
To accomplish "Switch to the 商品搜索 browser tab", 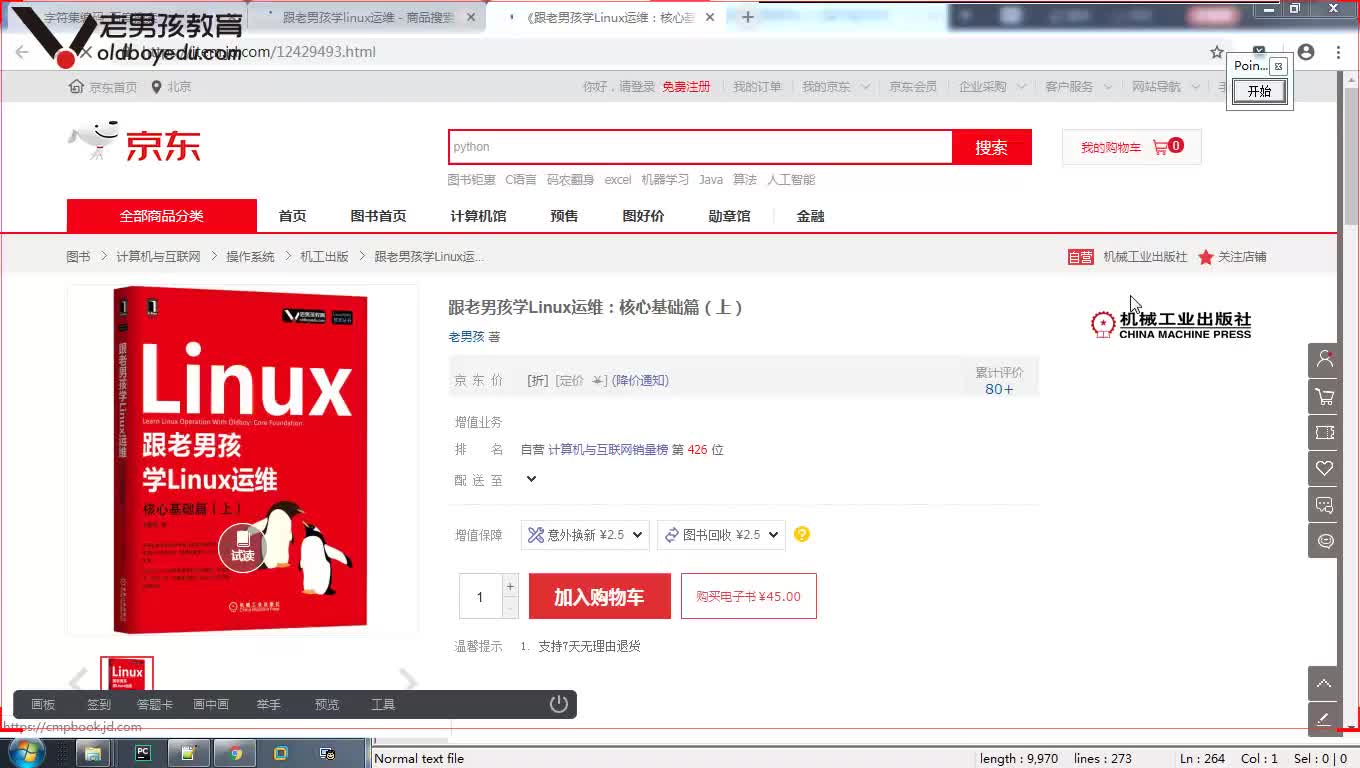I will point(366,18).
